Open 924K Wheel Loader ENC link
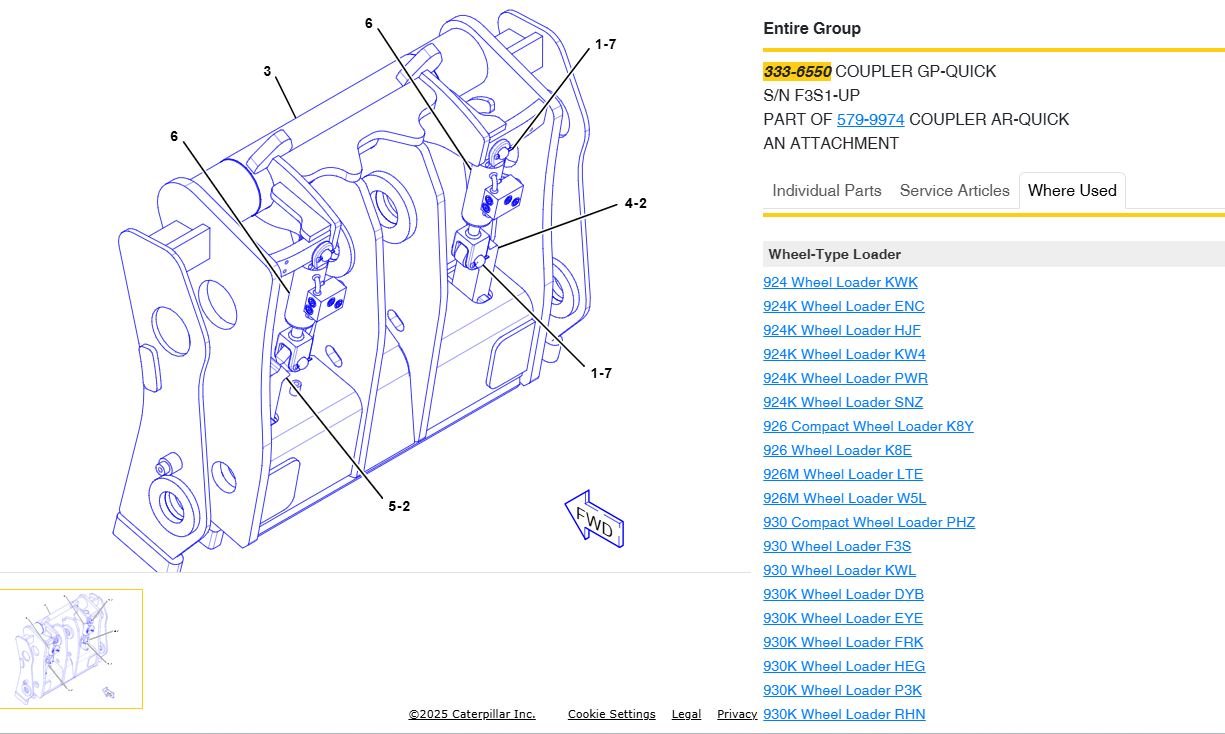Screen dimensions: 1225x734 point(843,307)
